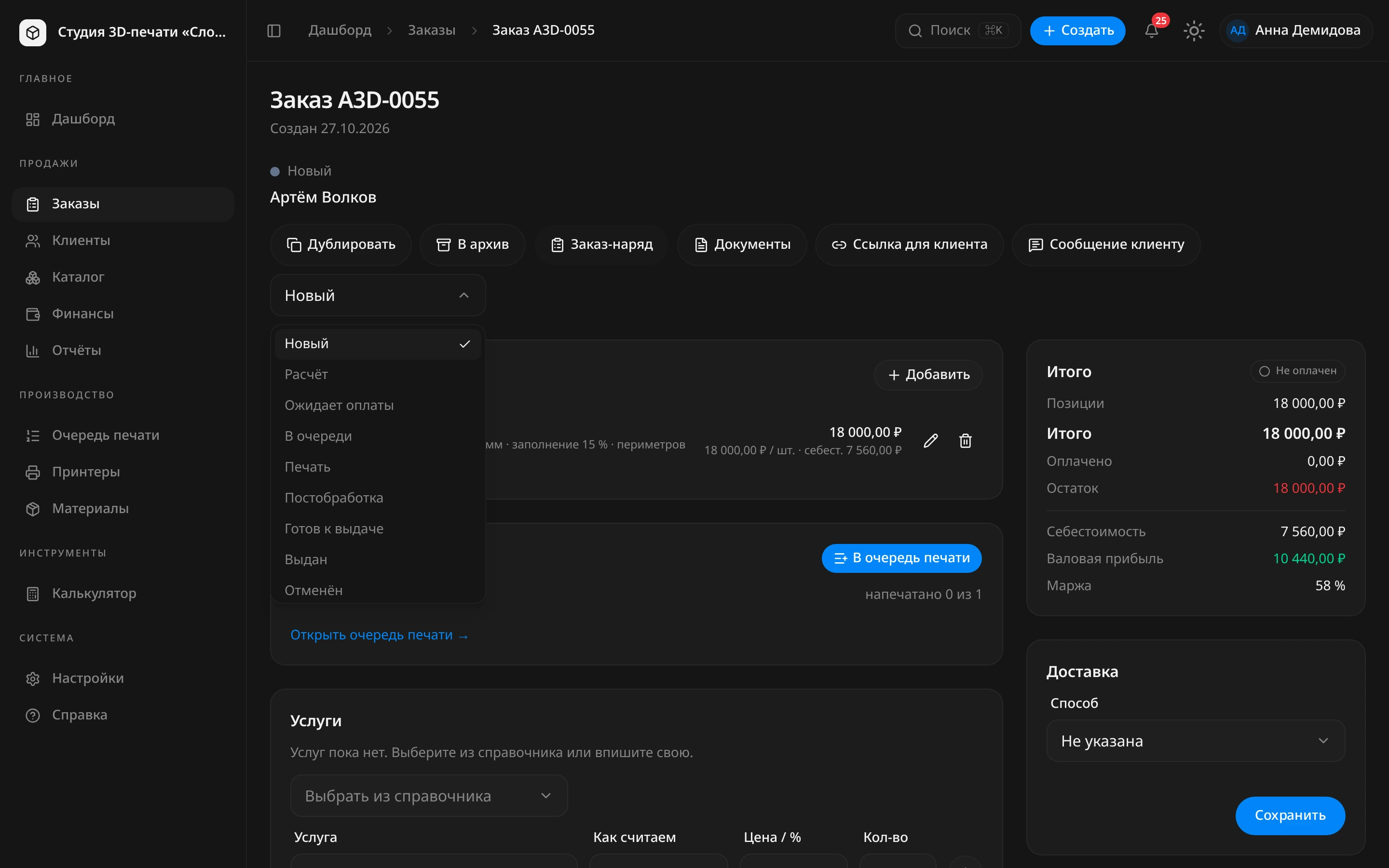
Task: Go to Принтеры in the sidebar
Action: pyautogui.click(x=123, y=472)
